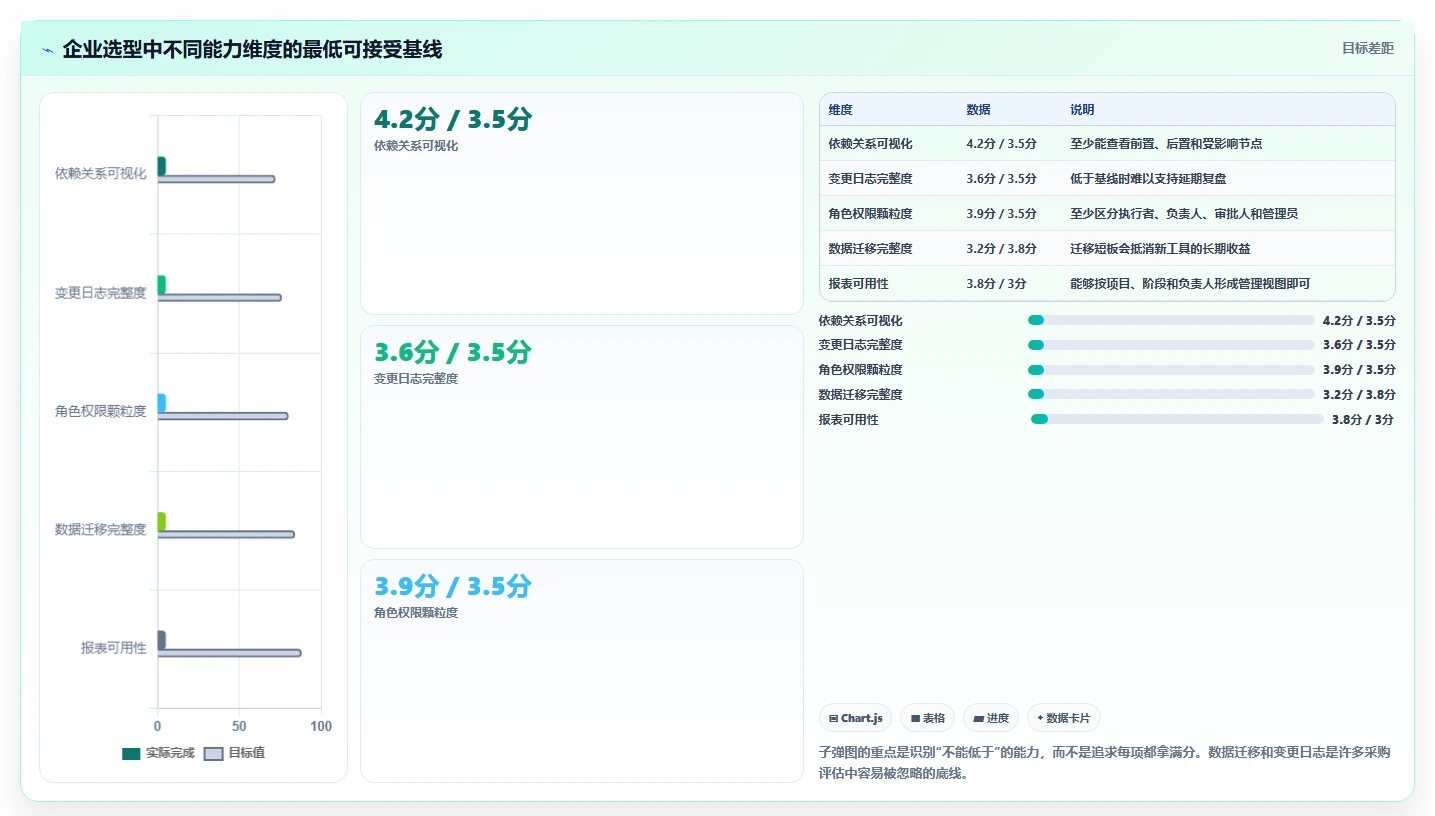Click progress value 3.9分 / 3.5分 beside the bar

click(1359, 369)
